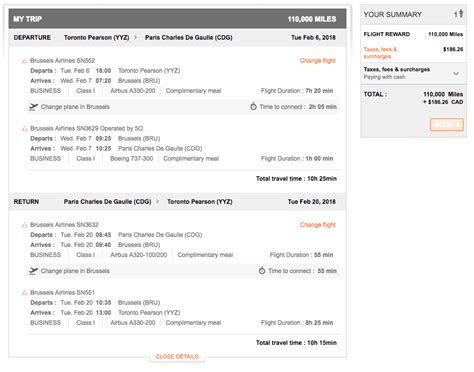
Task: Collapse the trip with Close Details
Action: click(177, 357)
